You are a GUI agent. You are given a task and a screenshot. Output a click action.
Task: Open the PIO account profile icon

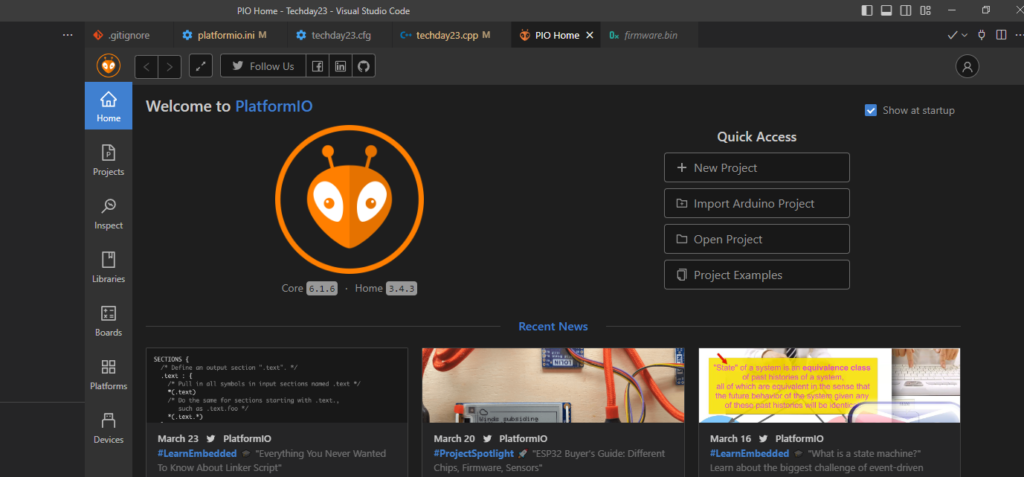pyautogui.click(x=967, y=66)
